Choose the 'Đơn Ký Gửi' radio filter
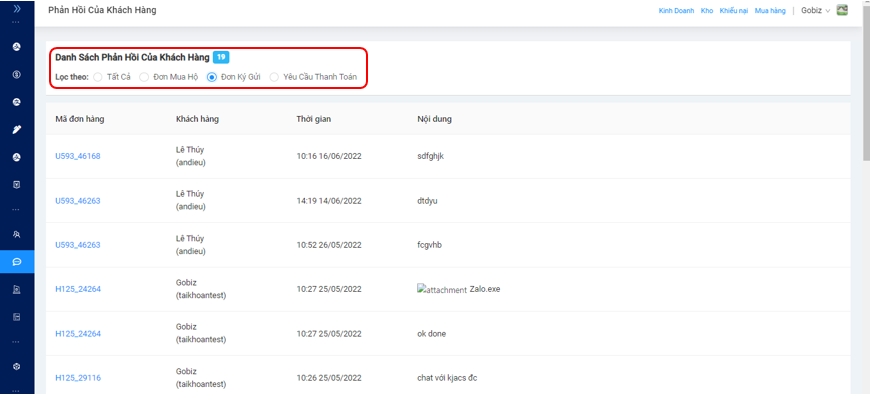This screenshot has height=400, width=870. [x=211, y=76]
